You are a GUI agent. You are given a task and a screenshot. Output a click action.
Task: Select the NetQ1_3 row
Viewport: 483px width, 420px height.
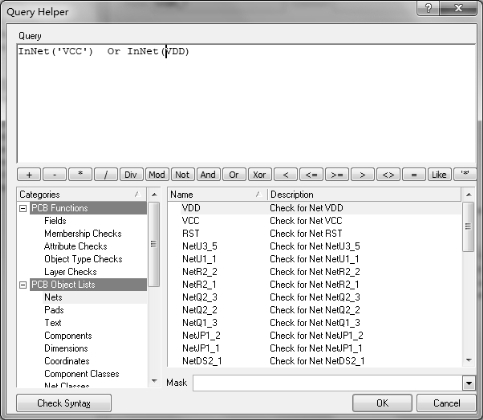coord(314,323)
